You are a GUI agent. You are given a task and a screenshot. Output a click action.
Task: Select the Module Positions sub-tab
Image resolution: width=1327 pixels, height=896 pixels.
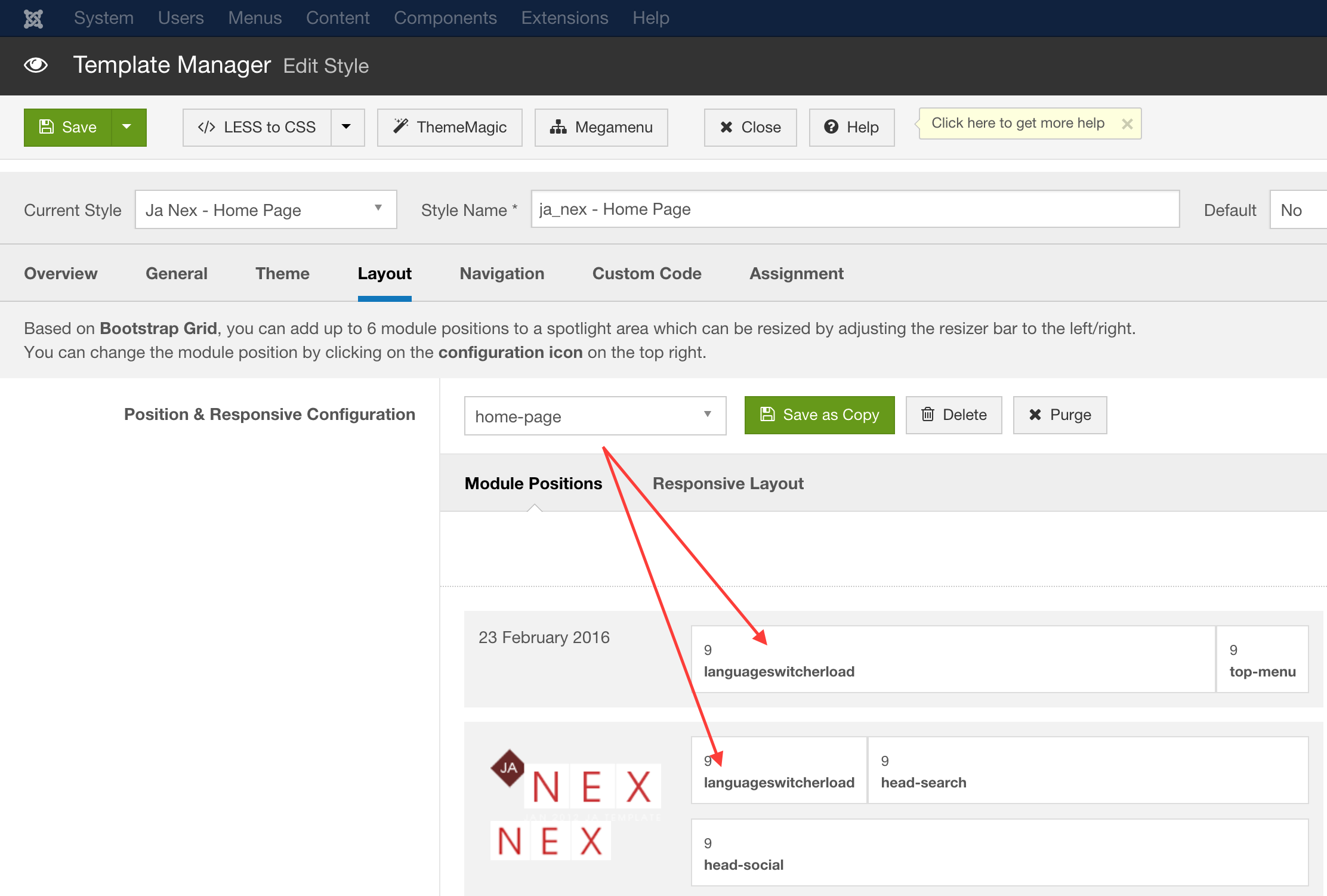(x=533, y=483)
